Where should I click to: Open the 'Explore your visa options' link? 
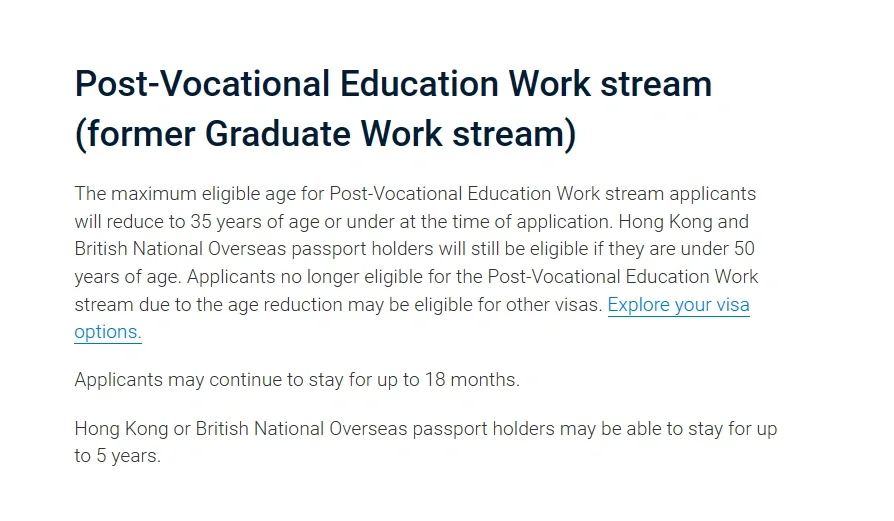(x=678, y=305)
